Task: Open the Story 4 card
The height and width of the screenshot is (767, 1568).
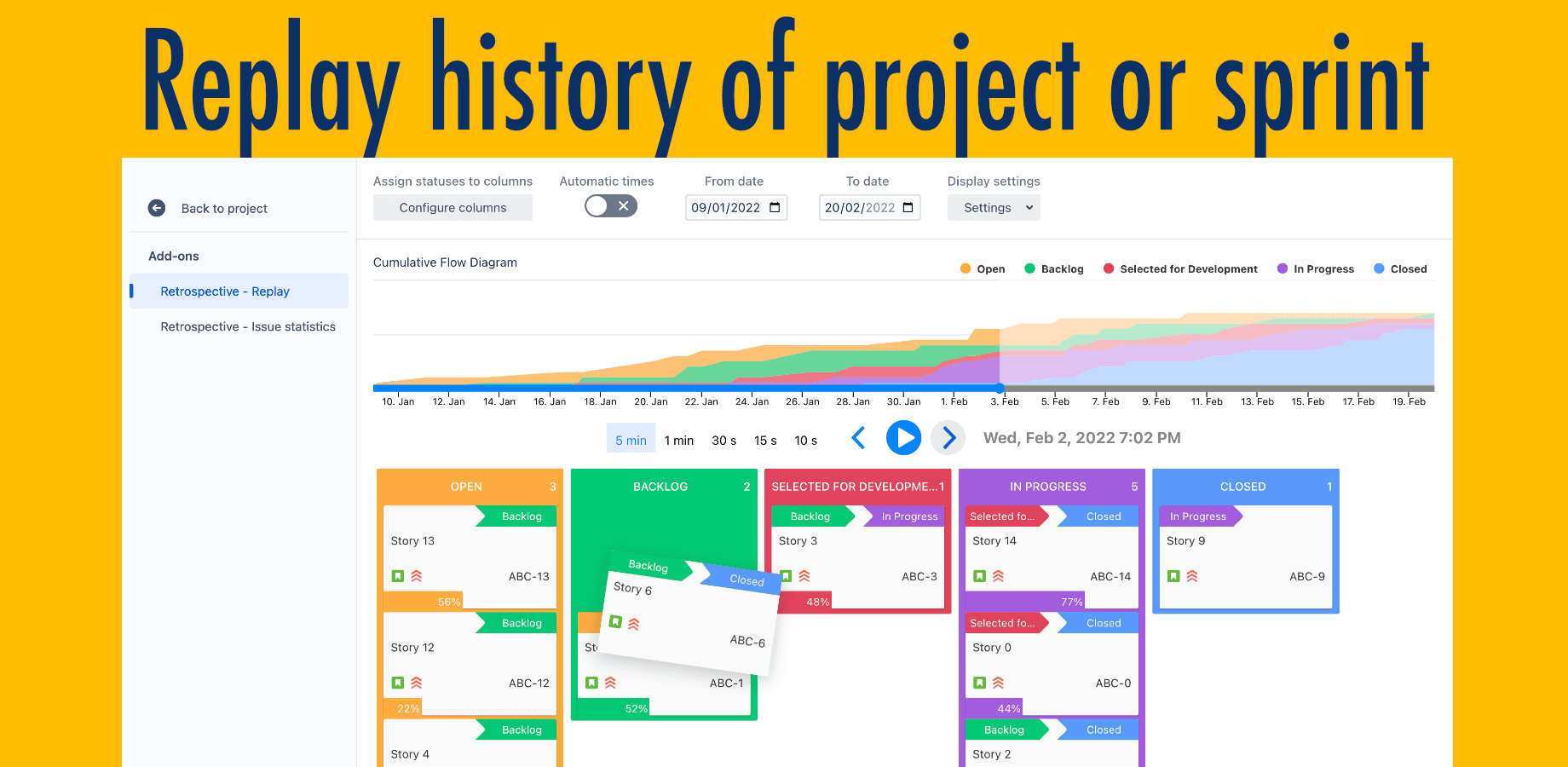Action: coord(470,743)
